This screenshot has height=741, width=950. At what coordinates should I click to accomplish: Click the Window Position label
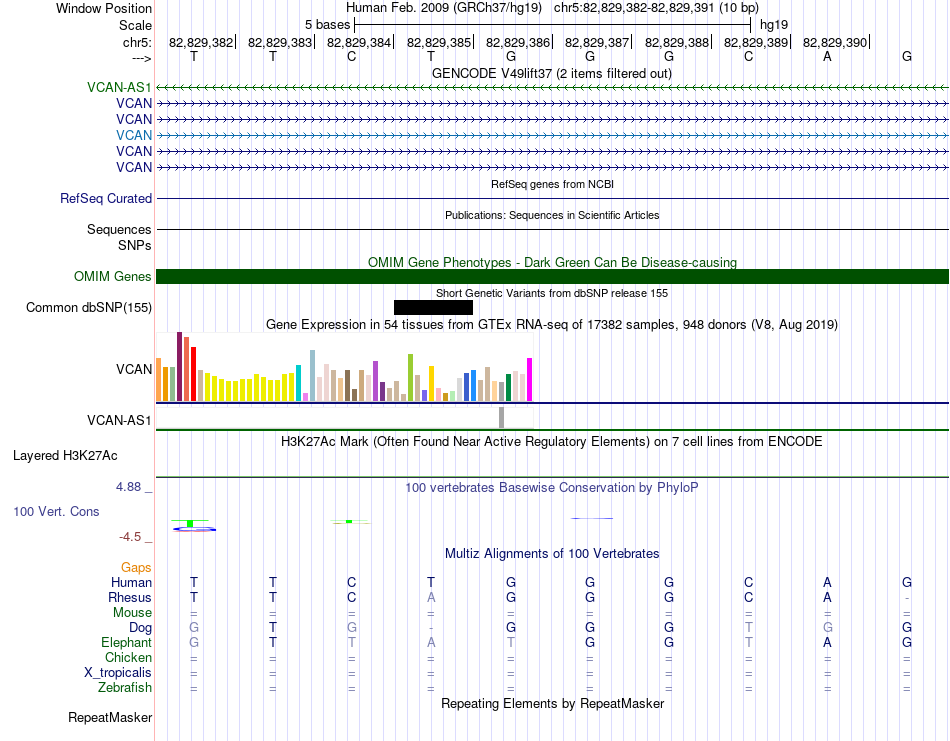(x=104, y=8)
